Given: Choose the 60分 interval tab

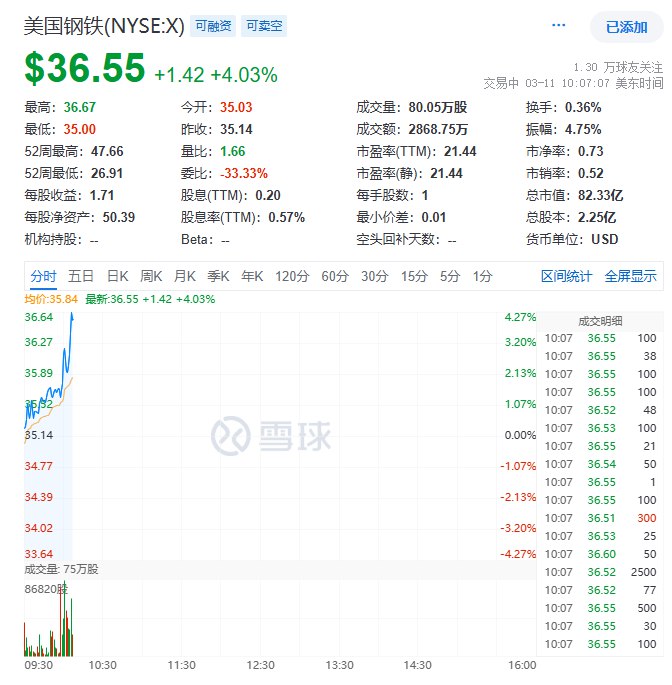Looking at the screenshot, I should coord(335,276).
